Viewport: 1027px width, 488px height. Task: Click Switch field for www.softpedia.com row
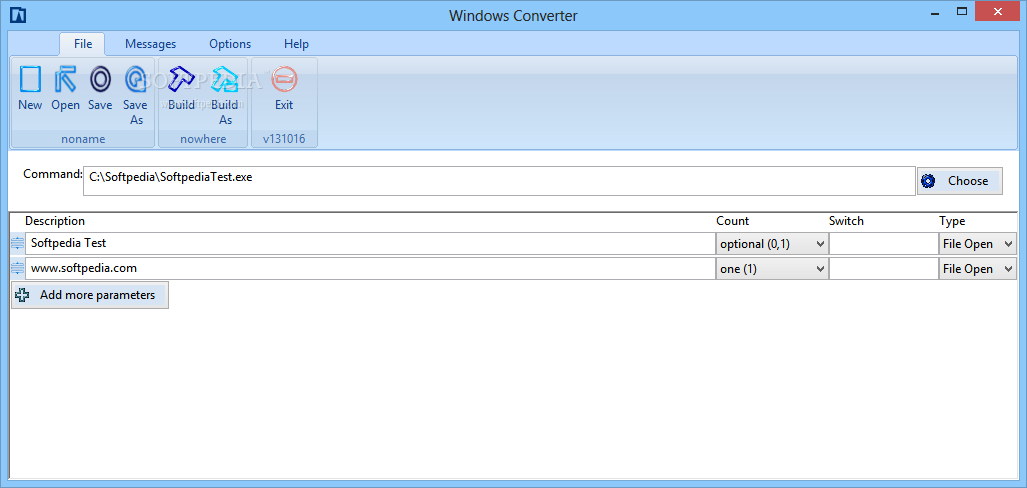884,269
